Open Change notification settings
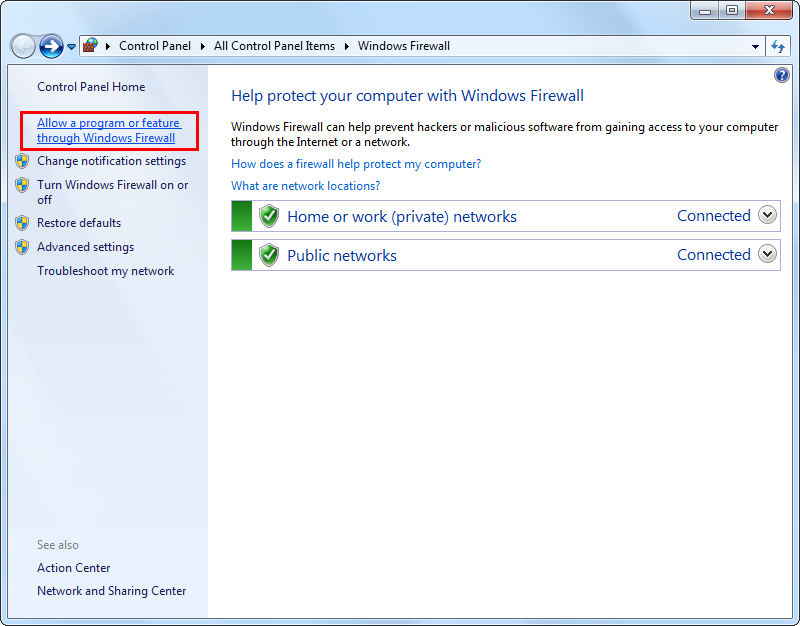Image resolution: width=800 pixels, height=626 pixels. click(x=112, y=161)
